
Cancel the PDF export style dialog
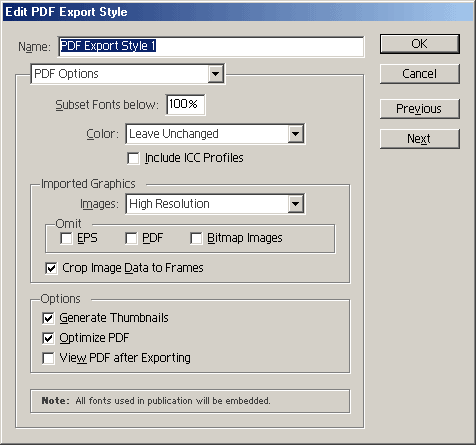click(420, 74)
